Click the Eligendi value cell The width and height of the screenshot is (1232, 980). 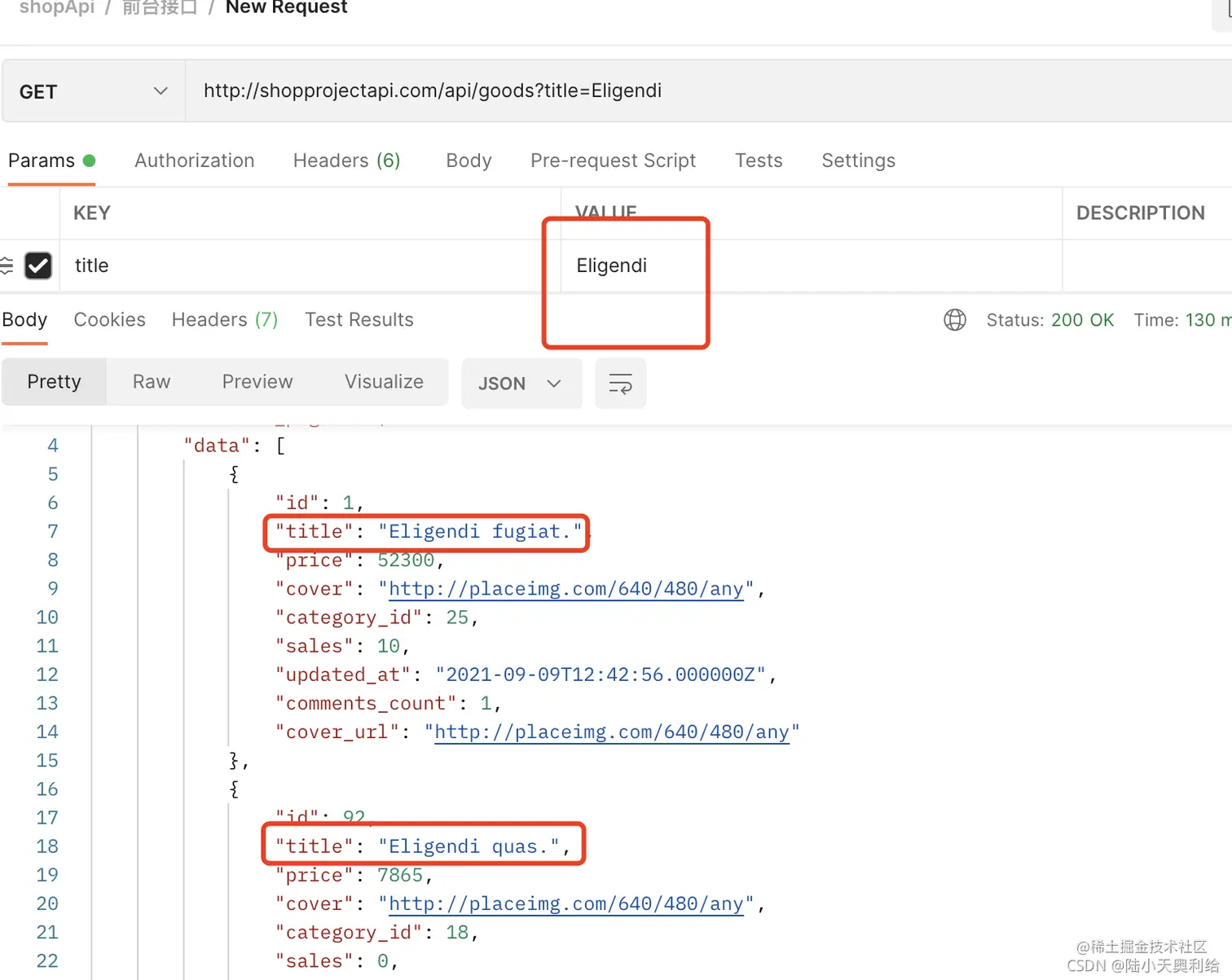tap(812, 266)
